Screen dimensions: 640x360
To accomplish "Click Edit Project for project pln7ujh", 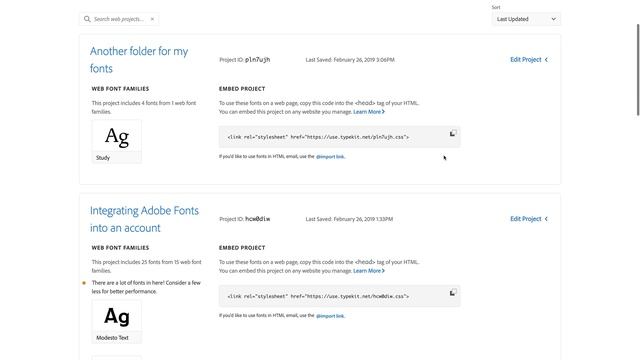I will (525, 60).
